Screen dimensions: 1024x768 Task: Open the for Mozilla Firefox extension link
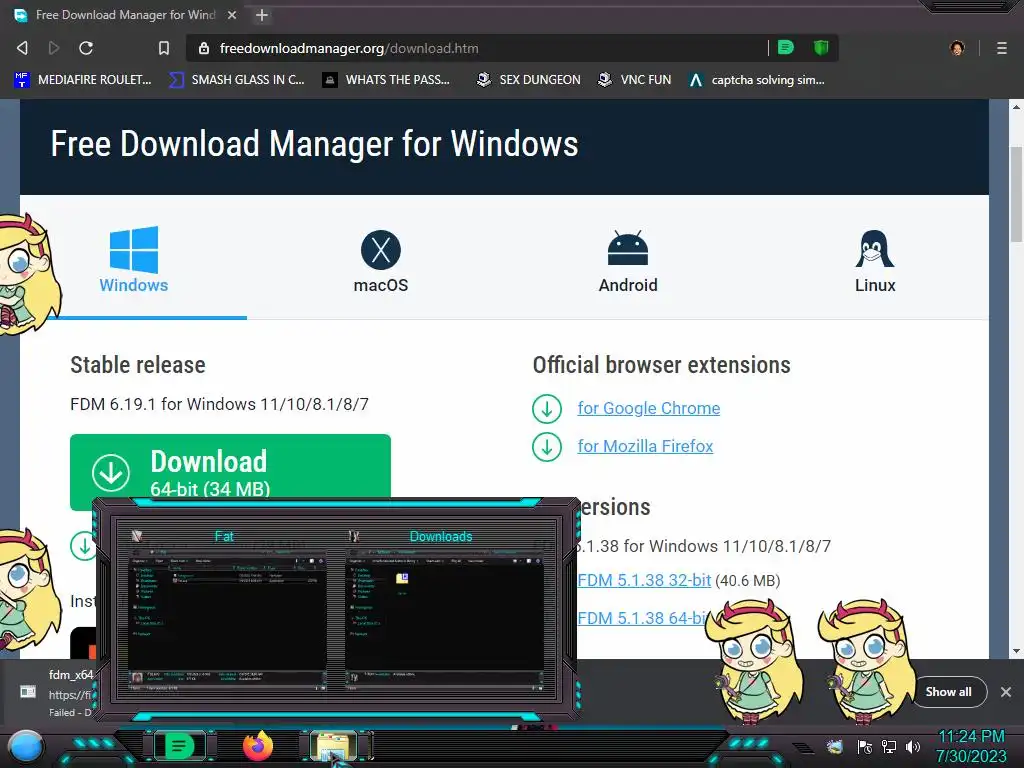645,446
